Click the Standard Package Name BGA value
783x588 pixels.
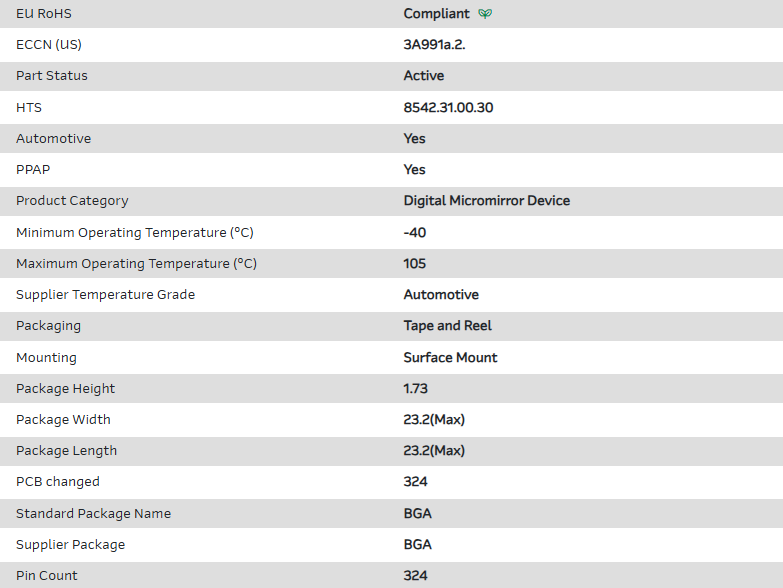[x=417, y=514]
